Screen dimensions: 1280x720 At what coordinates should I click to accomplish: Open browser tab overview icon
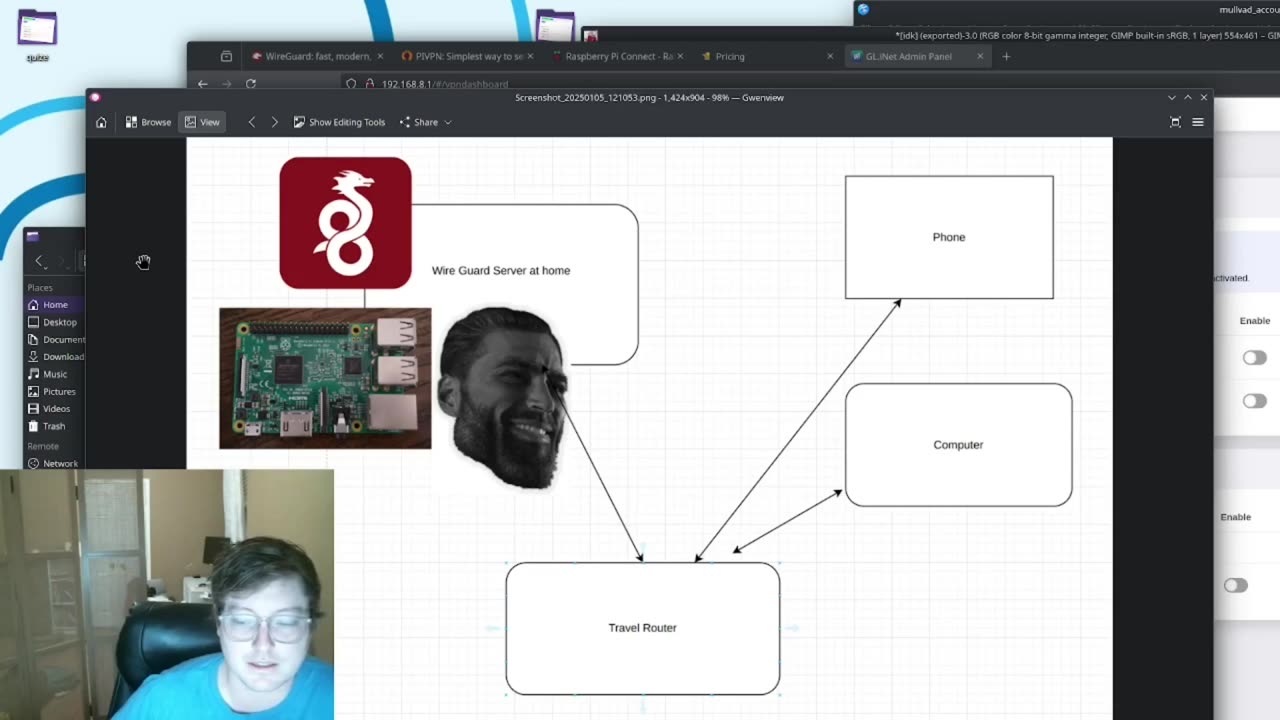(226, 56)
